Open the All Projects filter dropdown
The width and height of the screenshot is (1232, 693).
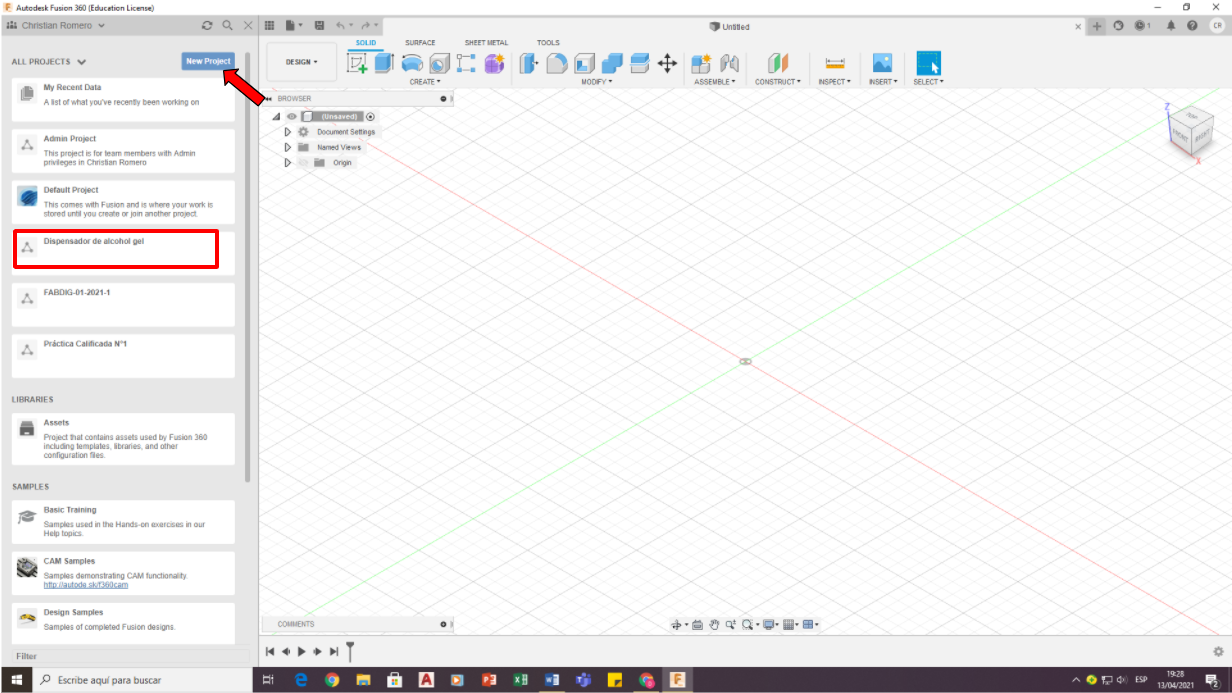point(49,62)
